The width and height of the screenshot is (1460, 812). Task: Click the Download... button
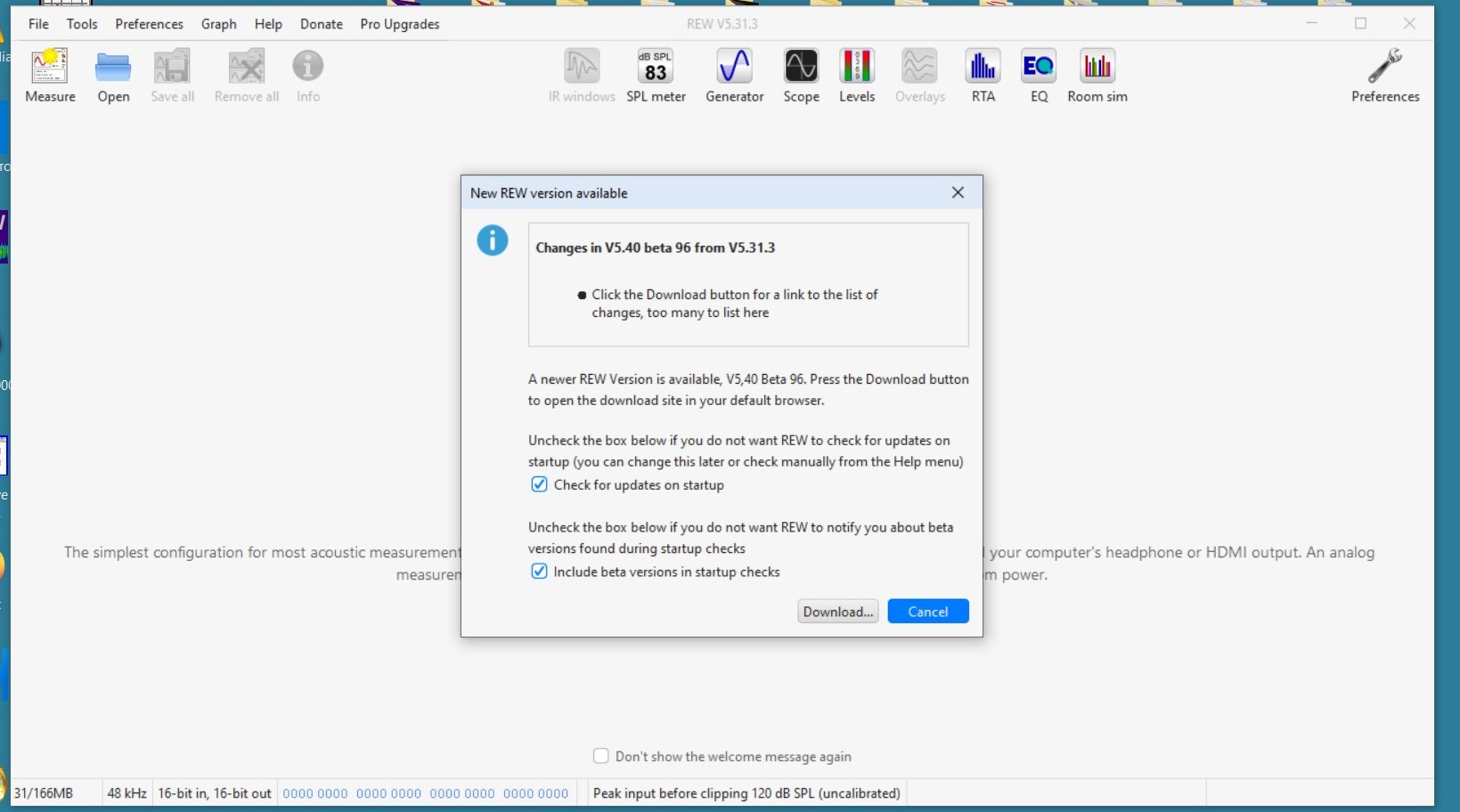click(x=838, y=612)
